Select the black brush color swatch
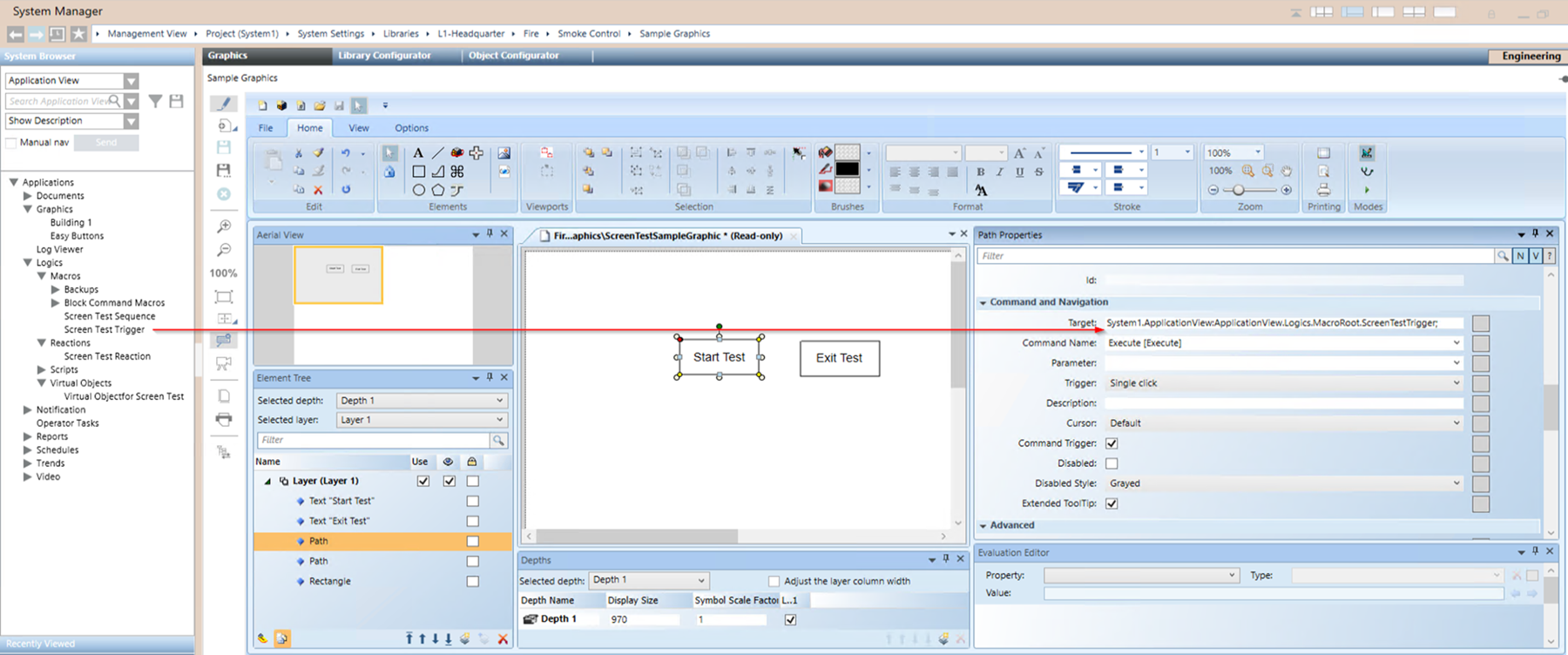The image size is (1568, 655). 848,170
